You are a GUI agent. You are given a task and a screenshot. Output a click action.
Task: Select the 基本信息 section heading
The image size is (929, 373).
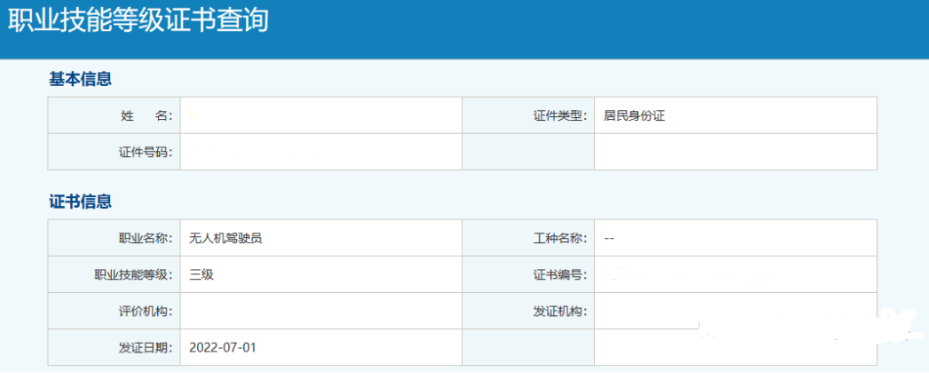[80, 79]
